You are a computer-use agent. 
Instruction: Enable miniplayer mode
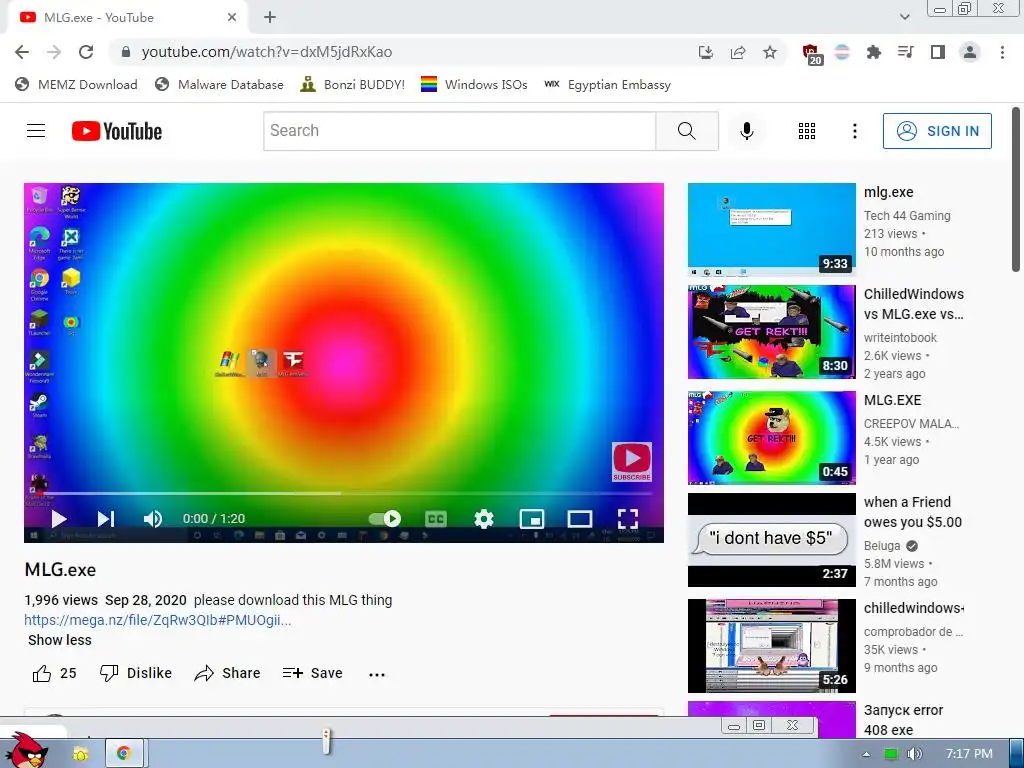point(532,519)
